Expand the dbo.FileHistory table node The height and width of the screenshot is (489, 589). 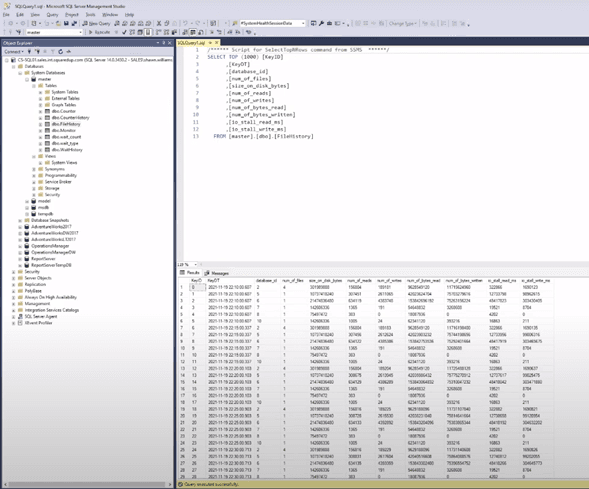[x=41, y=124]
